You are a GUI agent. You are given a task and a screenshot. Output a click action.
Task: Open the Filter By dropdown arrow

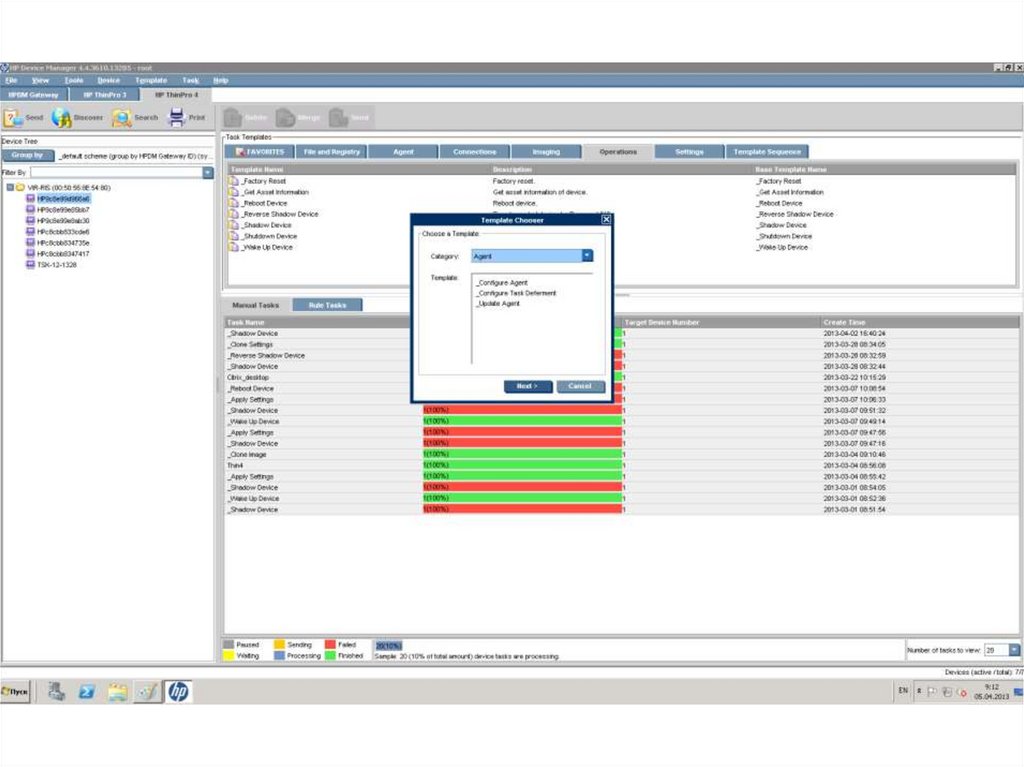coord(208,172)
